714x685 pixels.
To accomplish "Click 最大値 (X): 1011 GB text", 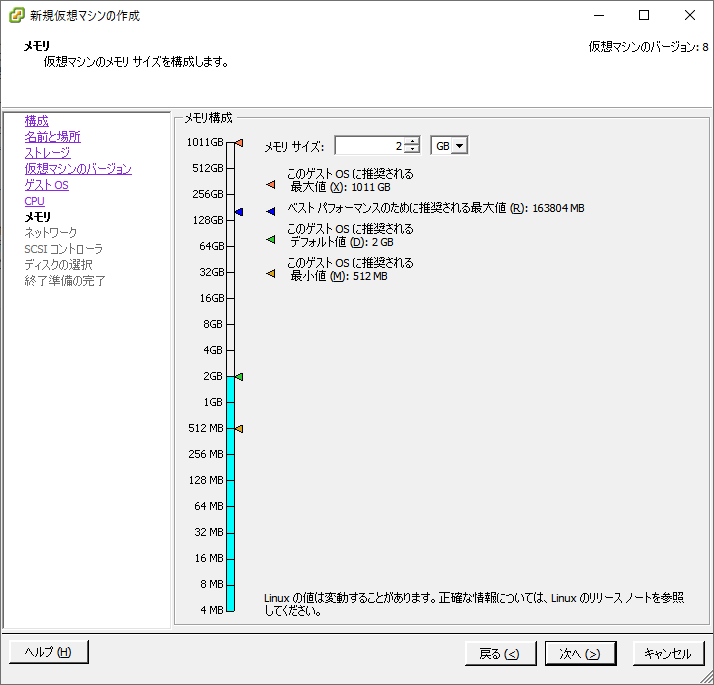I will click(x=340, y=187).
